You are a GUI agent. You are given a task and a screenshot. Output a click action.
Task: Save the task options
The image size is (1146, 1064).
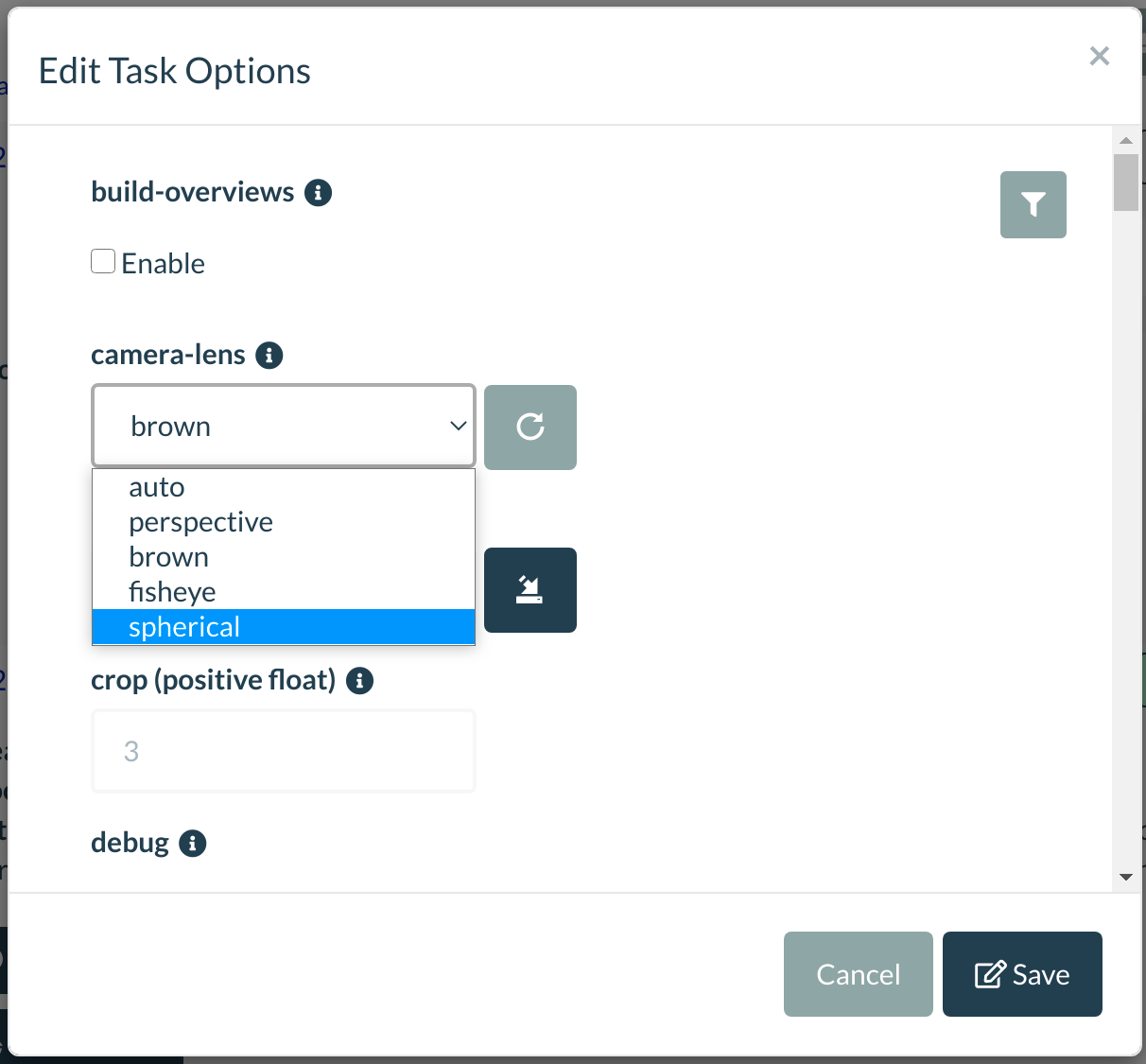(1021, 974)
